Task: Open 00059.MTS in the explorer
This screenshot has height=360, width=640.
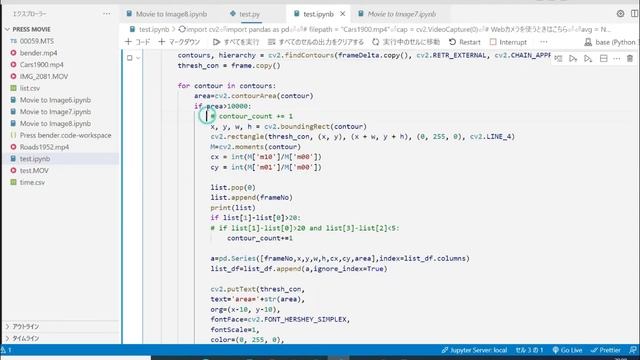Action: coord(37,41)
